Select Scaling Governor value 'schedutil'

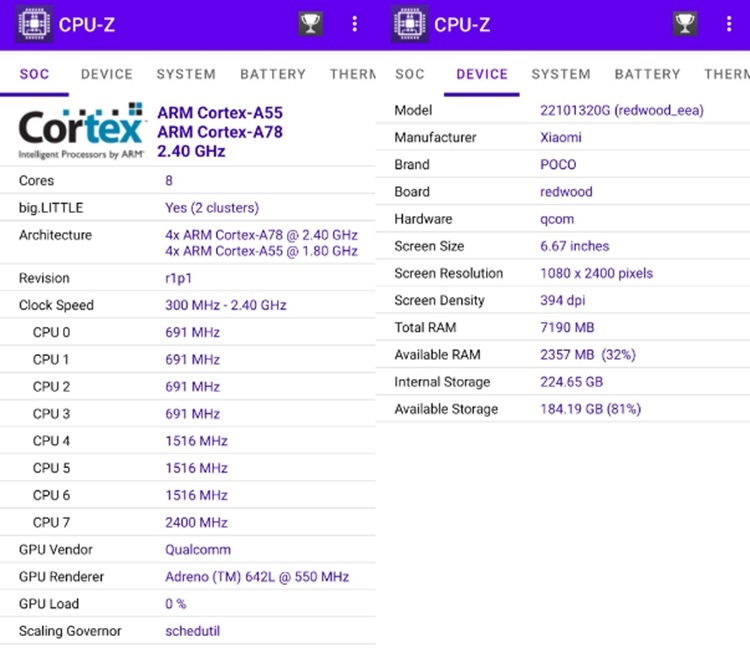(193, 631)
